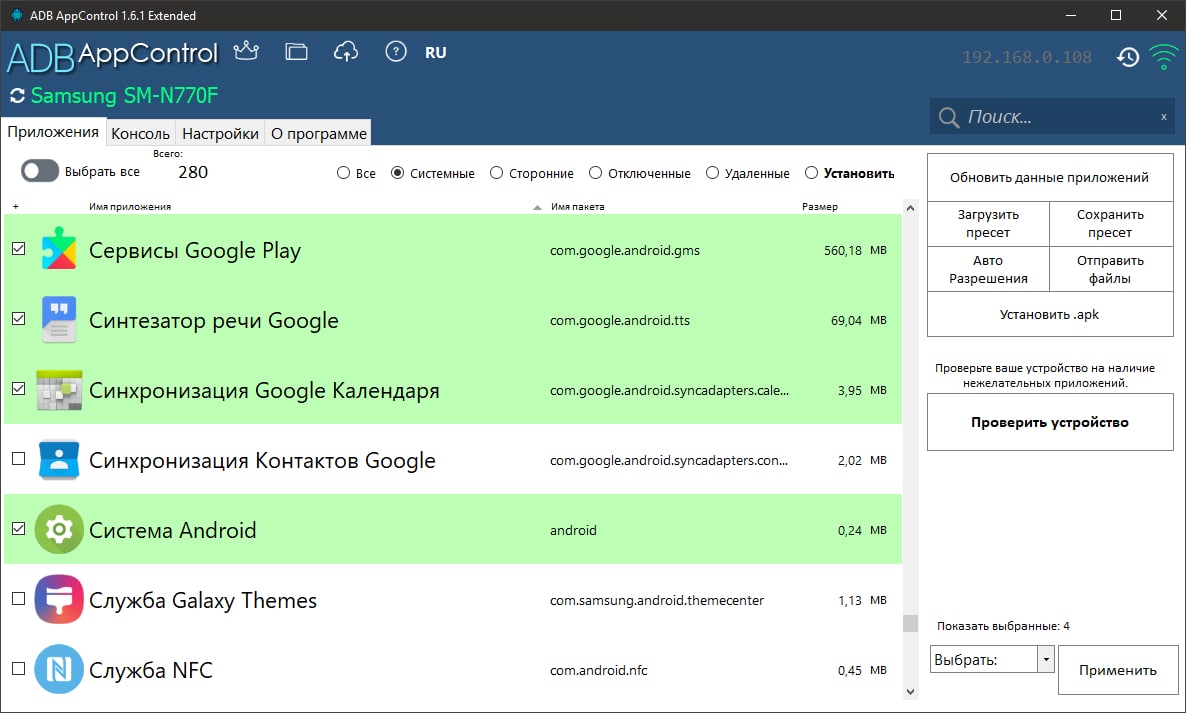Check the Служба NFC checkbox
This screenshot has height=713, width=1186.
19,668
